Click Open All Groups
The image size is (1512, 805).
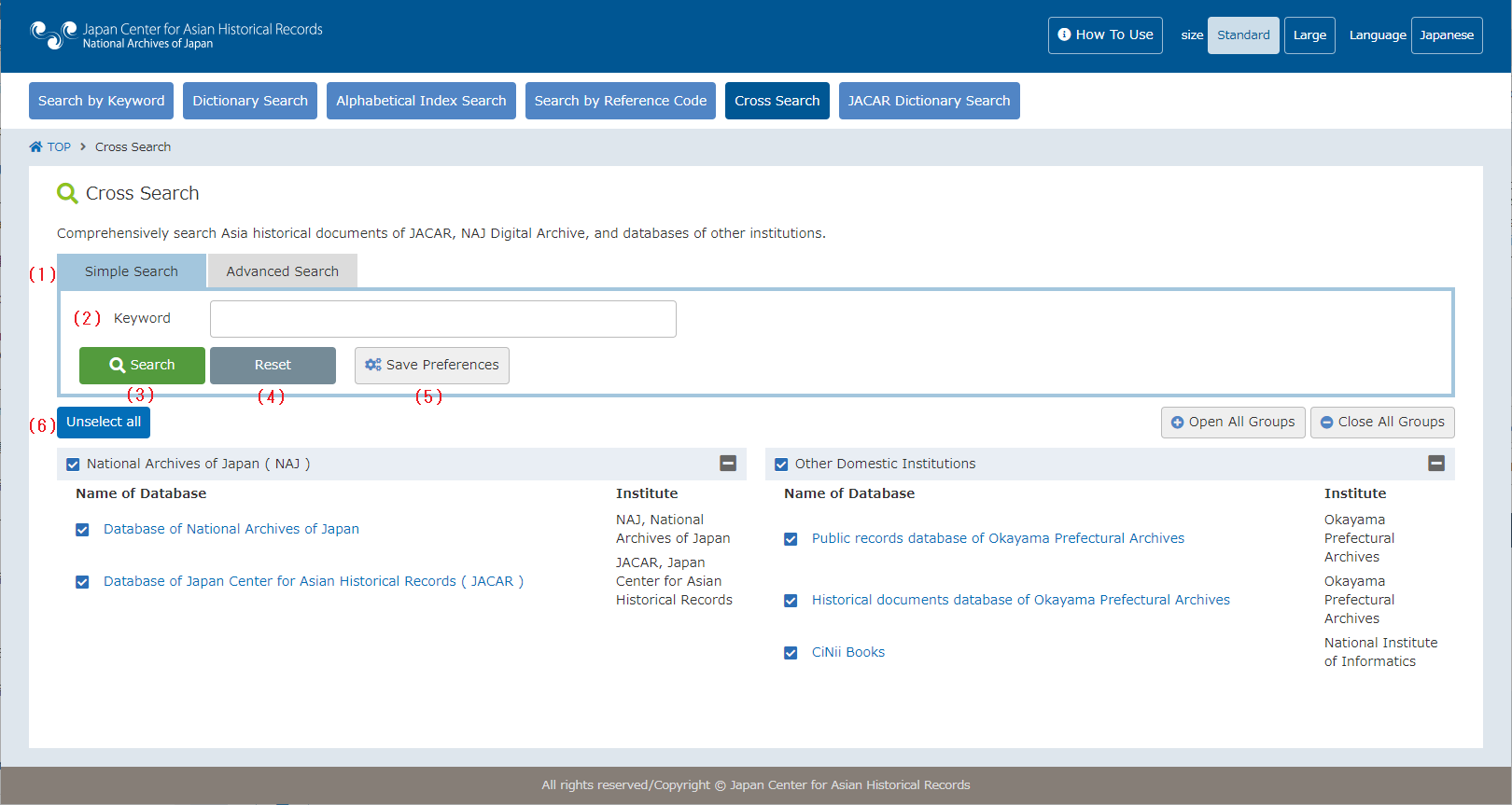click(x=1233, y=423)
